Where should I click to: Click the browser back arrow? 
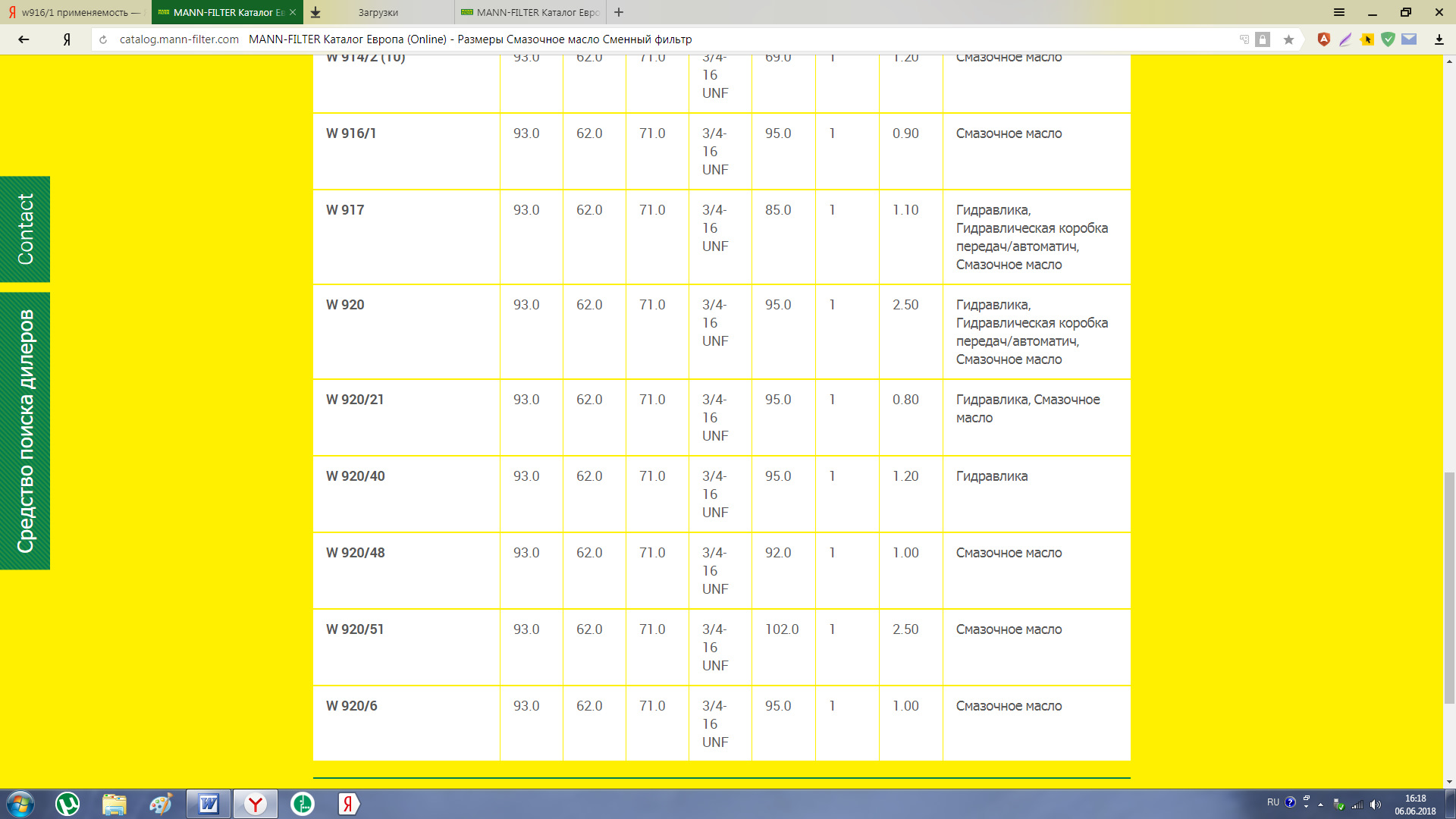[x=24, y=39]
